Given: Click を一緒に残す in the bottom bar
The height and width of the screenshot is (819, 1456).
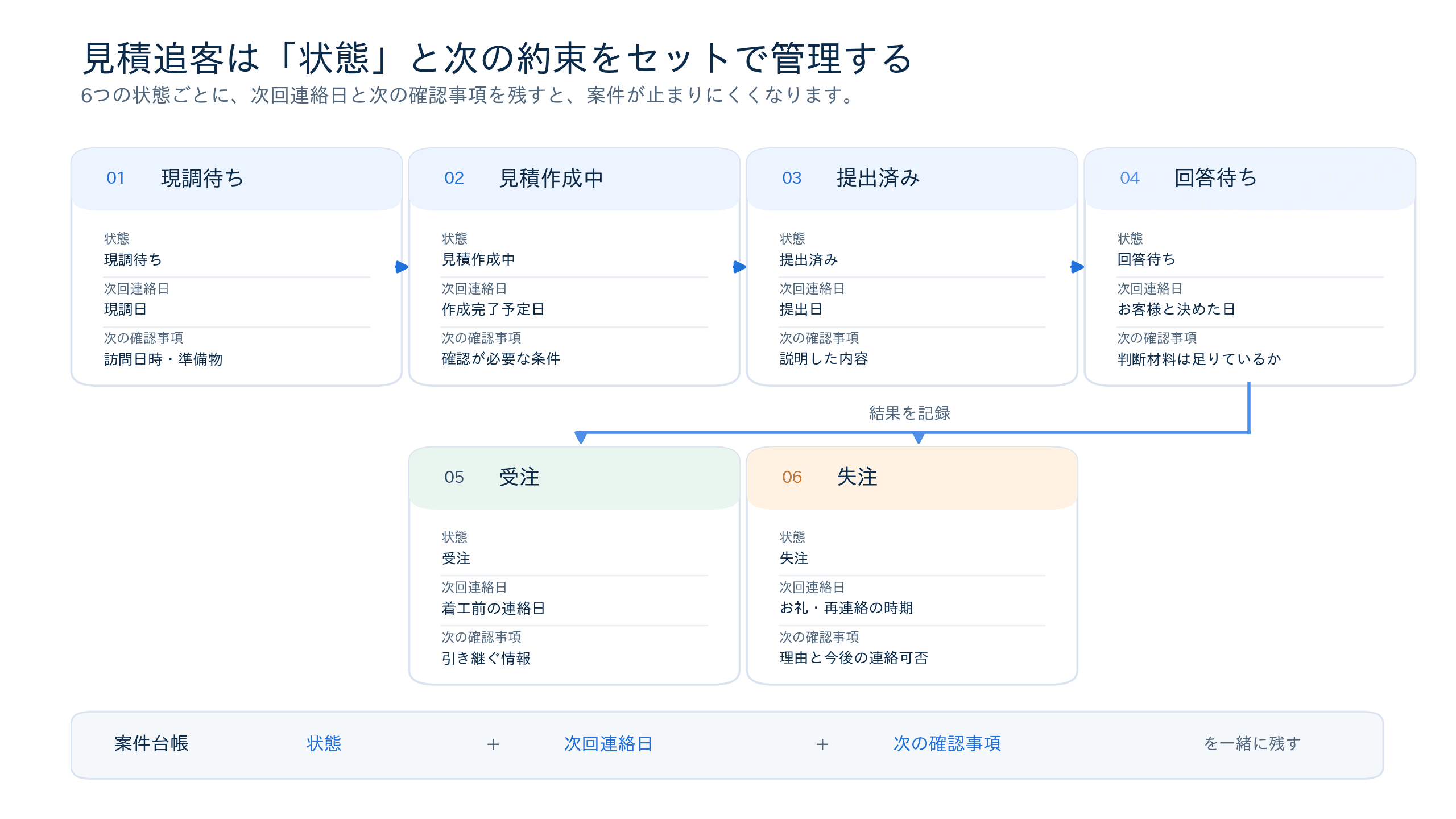Looking at the screenshot, I should [x=1252, y=743].
